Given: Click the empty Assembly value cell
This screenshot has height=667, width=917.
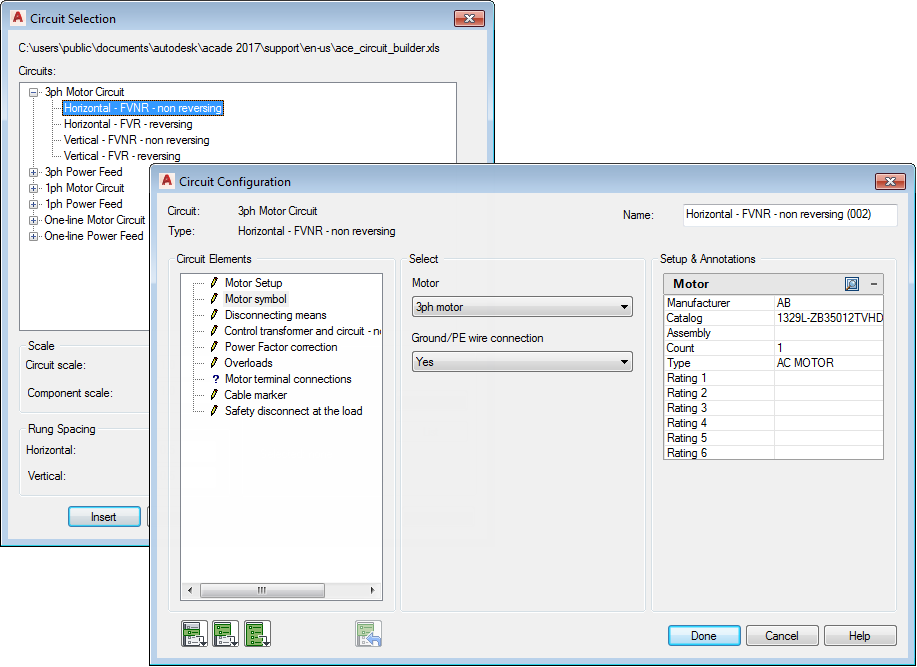Looking at the screenshot, I should tap(829, 333).
